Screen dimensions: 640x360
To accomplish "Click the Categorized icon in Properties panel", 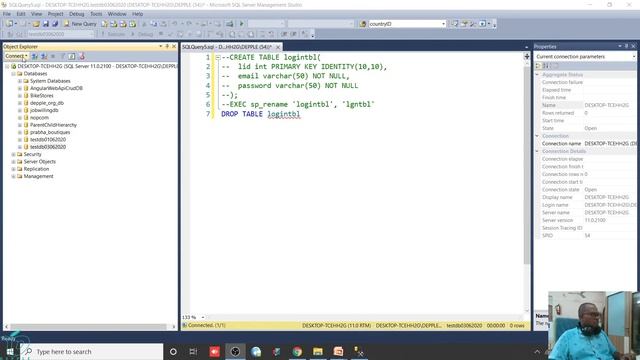I will tap(539, 66).
